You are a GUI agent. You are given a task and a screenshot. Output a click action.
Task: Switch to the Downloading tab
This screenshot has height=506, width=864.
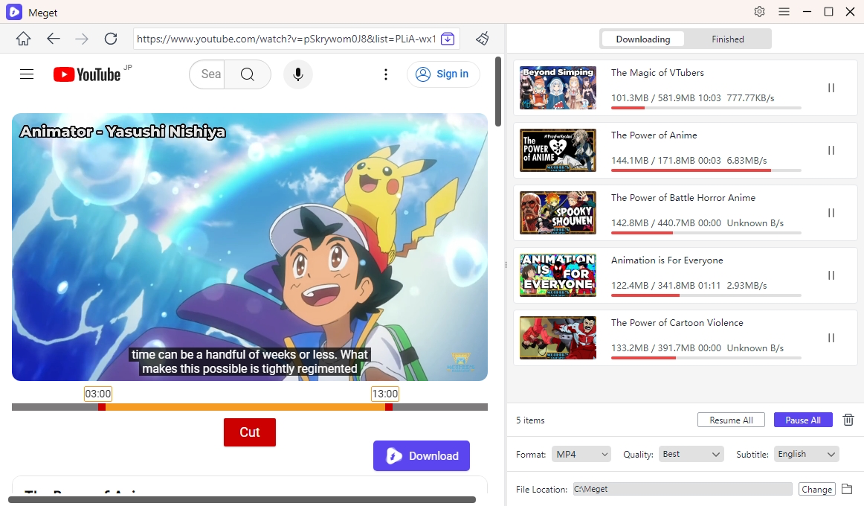643,39
